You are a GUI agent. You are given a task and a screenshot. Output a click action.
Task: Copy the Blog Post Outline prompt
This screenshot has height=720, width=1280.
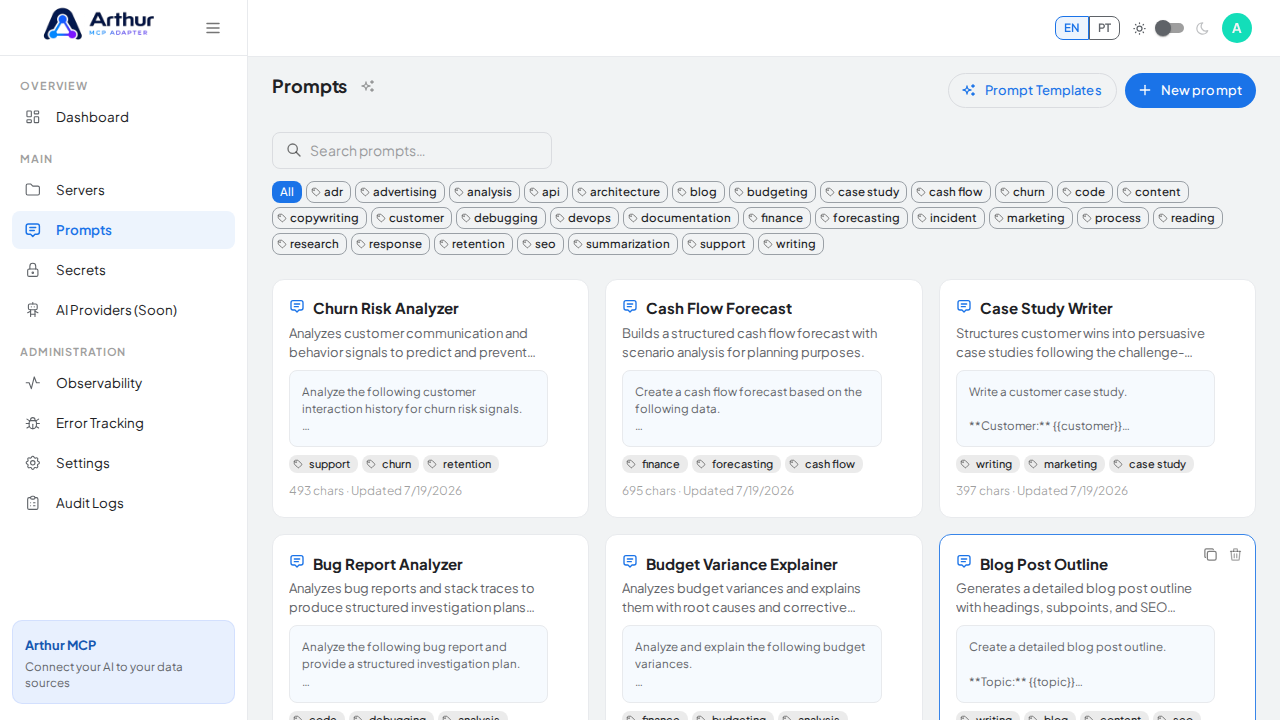tap(1210, 554)
